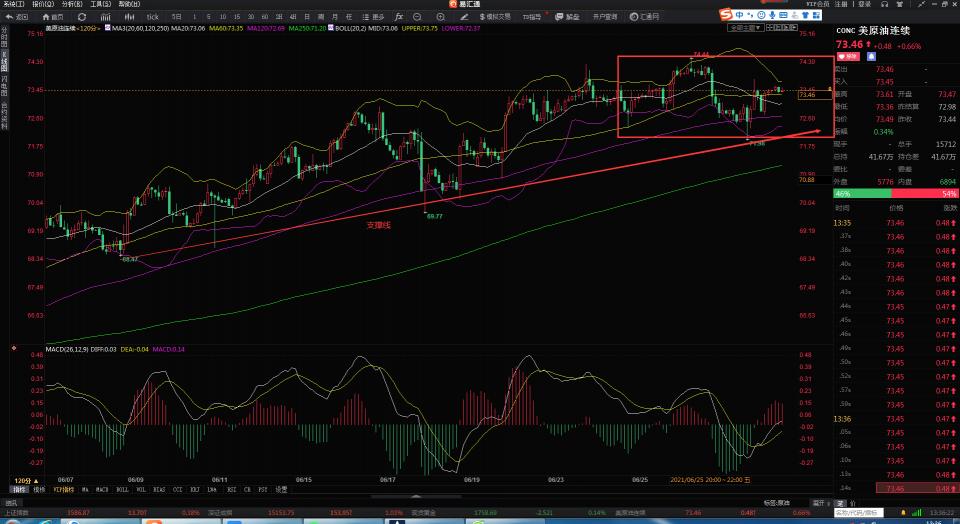Open 开户查询 account inquiry
The image size is (960, 524).
click(x=605, y=17)
